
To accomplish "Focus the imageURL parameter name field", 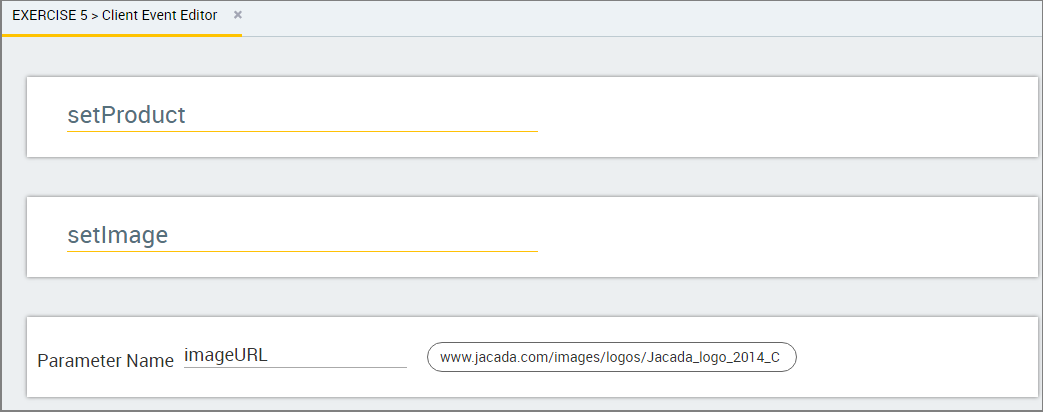I will tap(295, 355).
